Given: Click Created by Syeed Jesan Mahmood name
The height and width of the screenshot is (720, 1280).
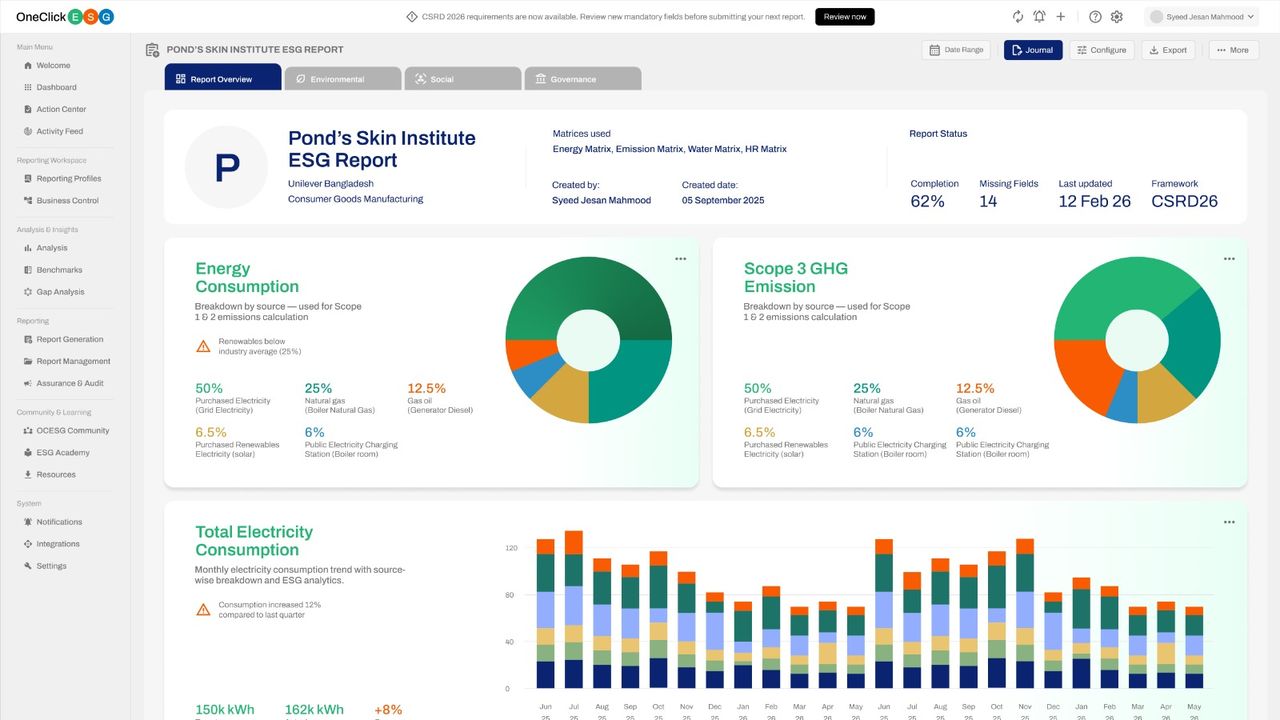Looking at the screenshot, I should tap(601, 201).
